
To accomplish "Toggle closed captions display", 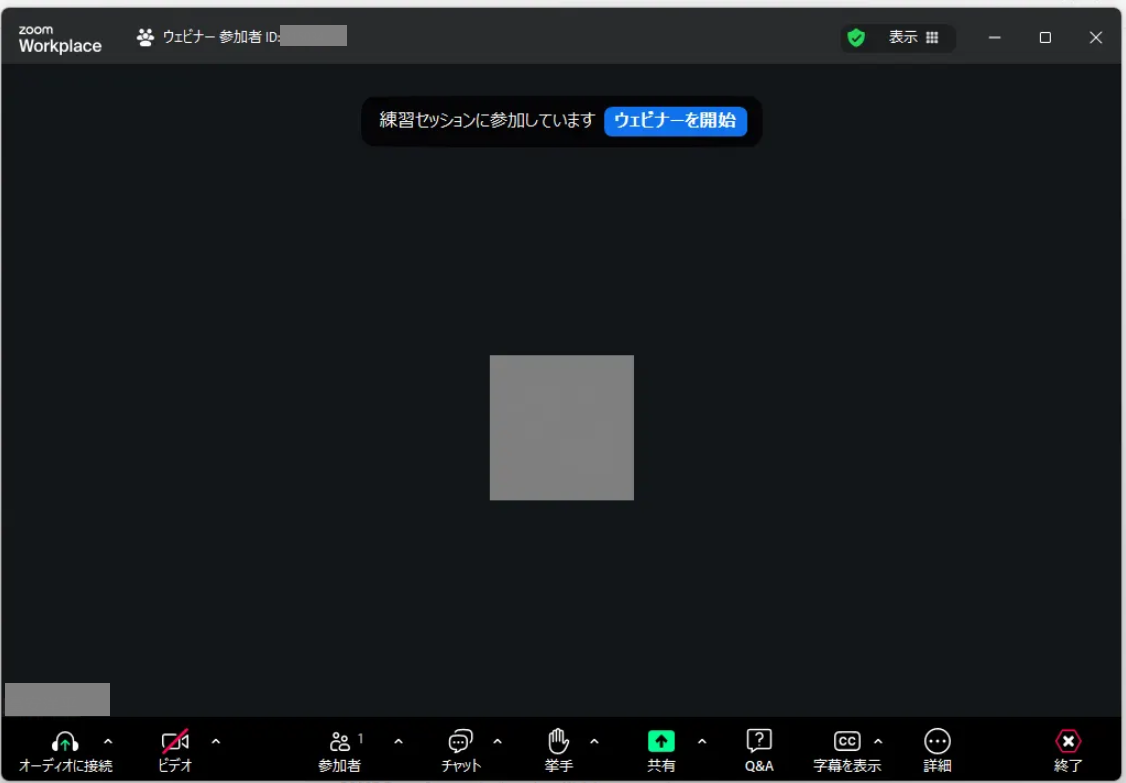I will pyautogui.click(x=847, y=742).
